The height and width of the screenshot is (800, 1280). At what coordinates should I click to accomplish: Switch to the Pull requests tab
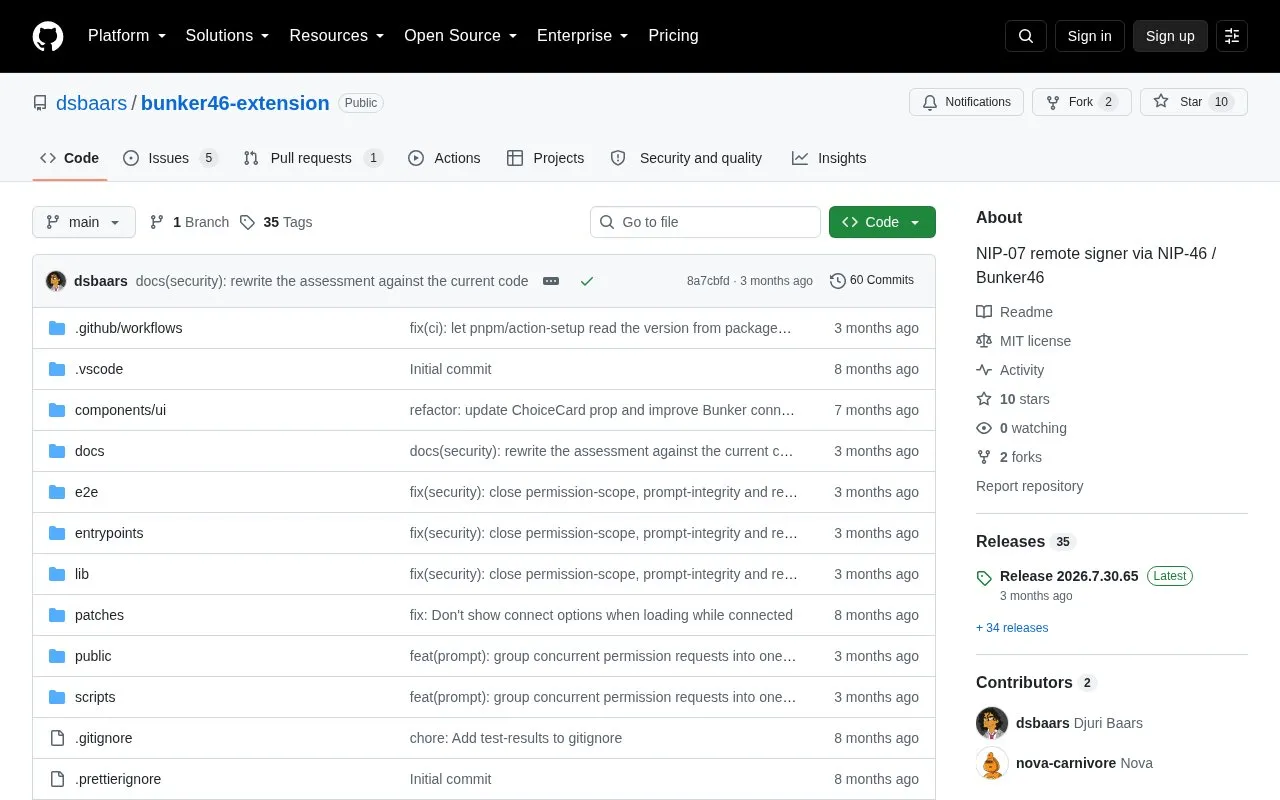tap(313, 158)
